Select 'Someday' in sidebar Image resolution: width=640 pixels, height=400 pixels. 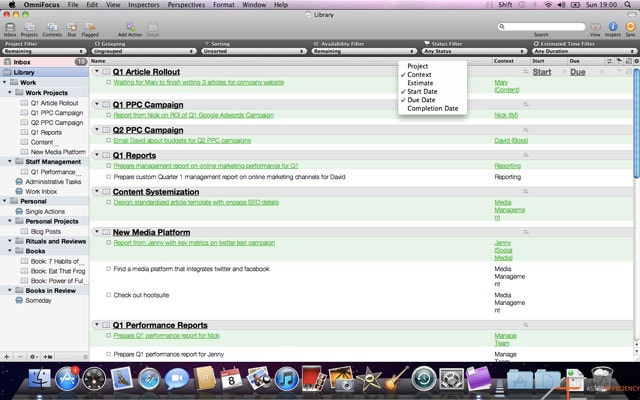[x=38, y=300]
